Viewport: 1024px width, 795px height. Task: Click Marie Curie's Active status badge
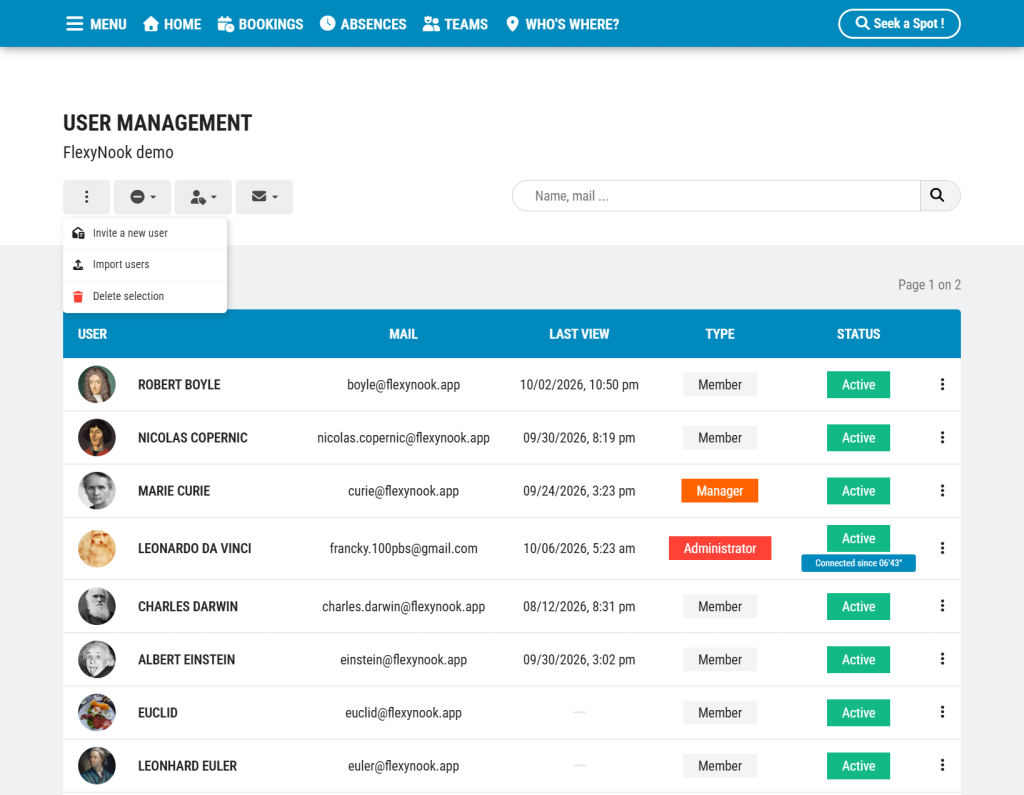tap(858, 491)
